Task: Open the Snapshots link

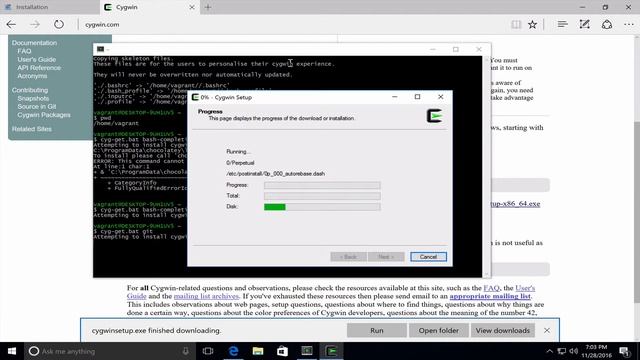Action: point(33,98)
